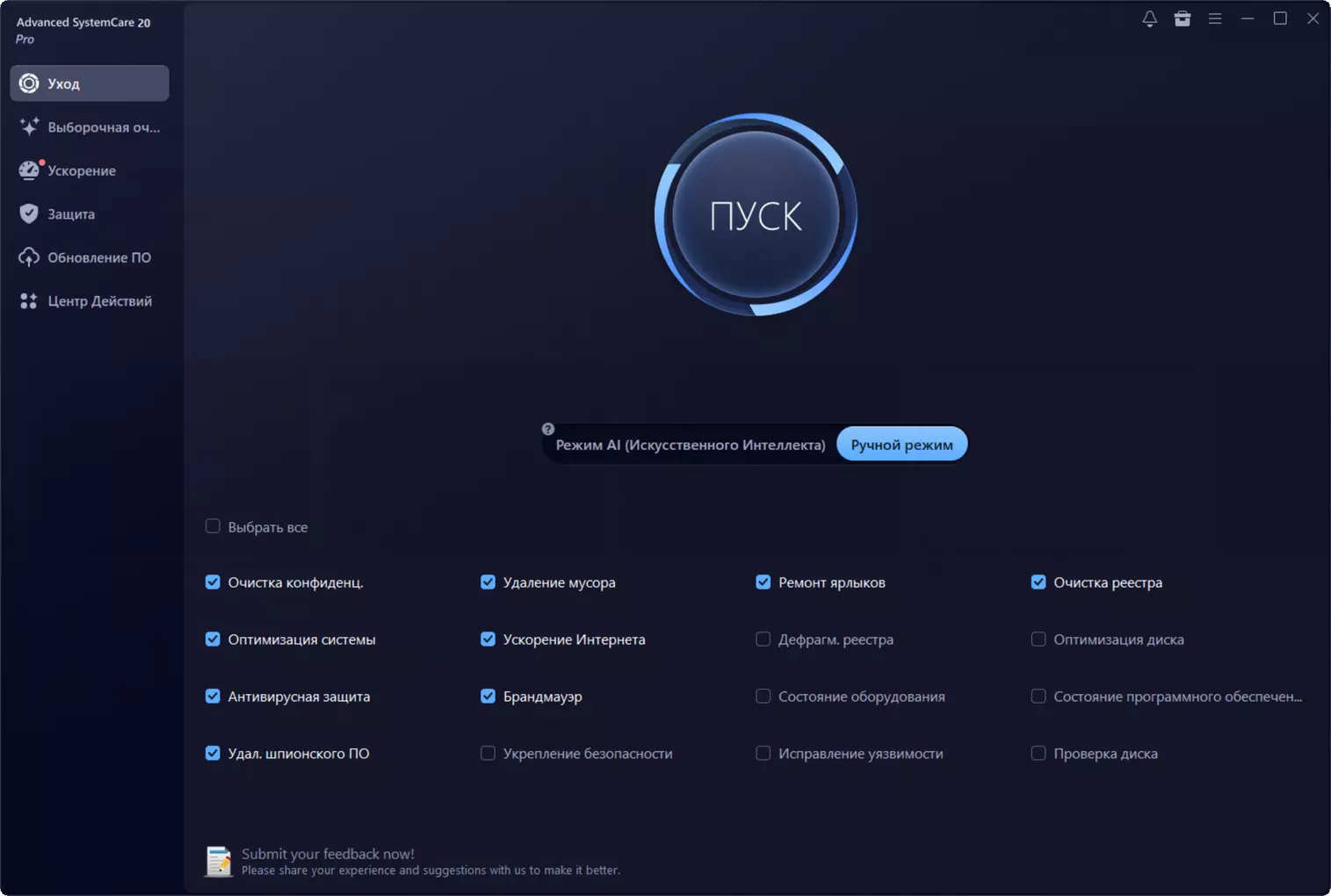This screenshot has height=896, width=1331.
Task: Enable Проверка диска checkbox
Action: pos(1038,754)
